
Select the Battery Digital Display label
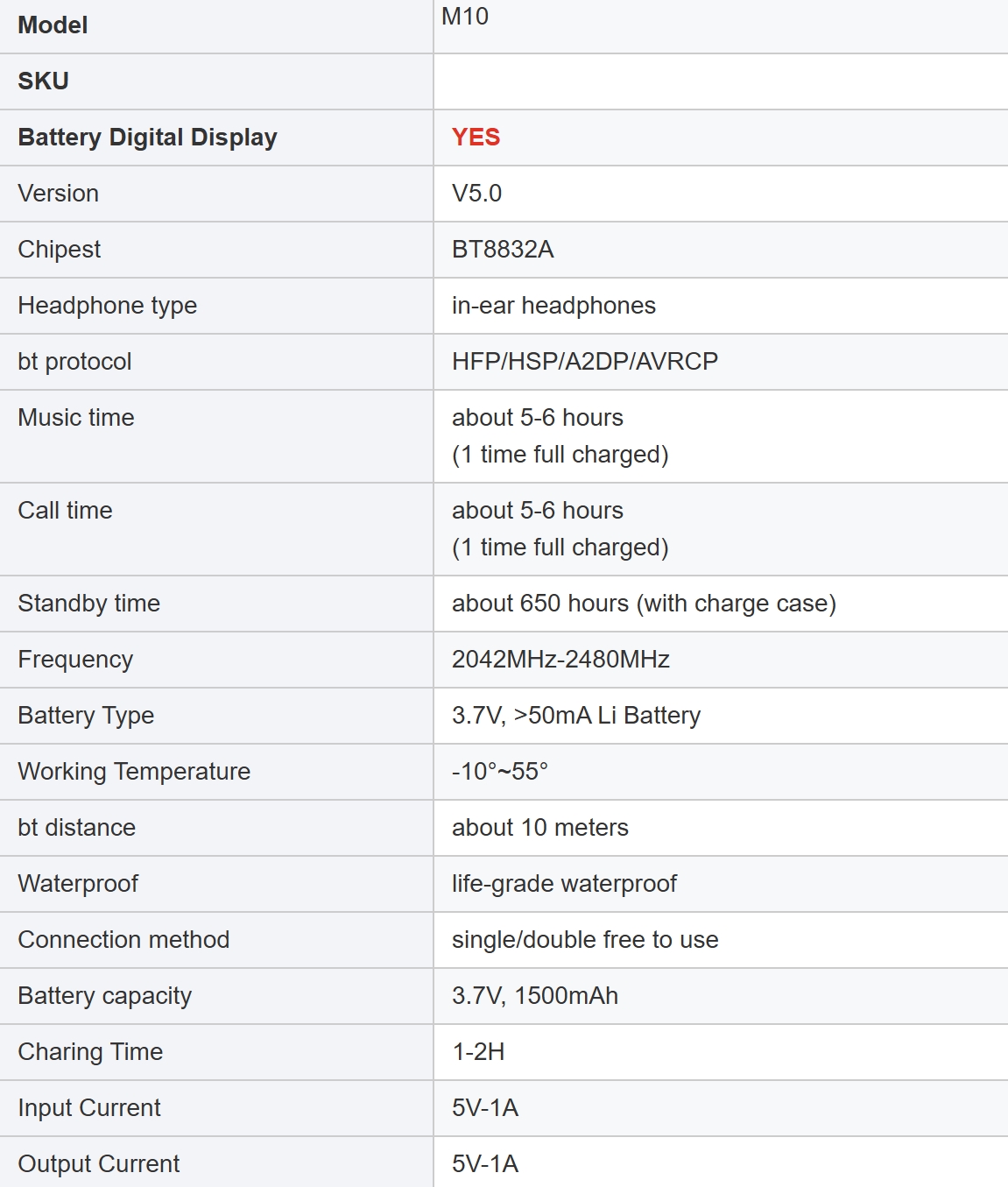click(147, 138)
